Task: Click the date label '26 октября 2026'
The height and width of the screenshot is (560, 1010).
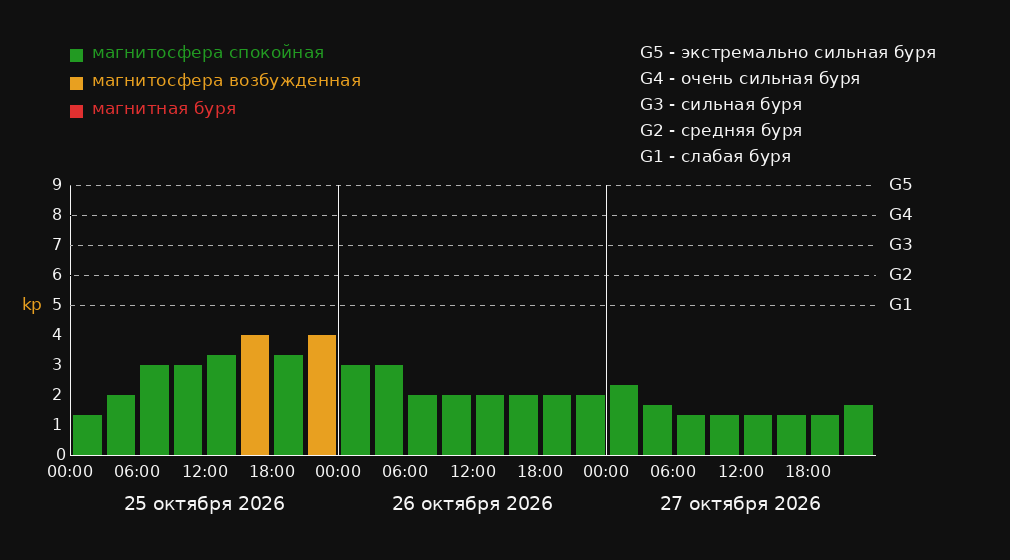Action: (472, 504)
